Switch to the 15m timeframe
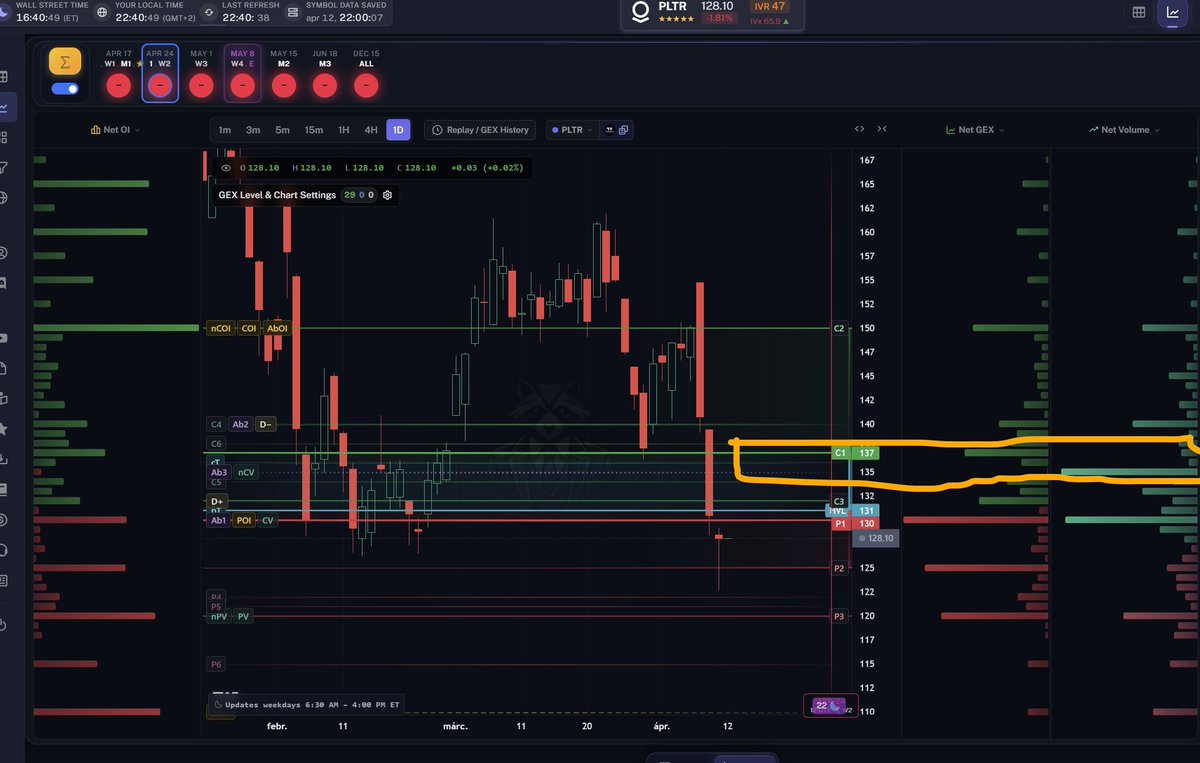 pos(314,129)
